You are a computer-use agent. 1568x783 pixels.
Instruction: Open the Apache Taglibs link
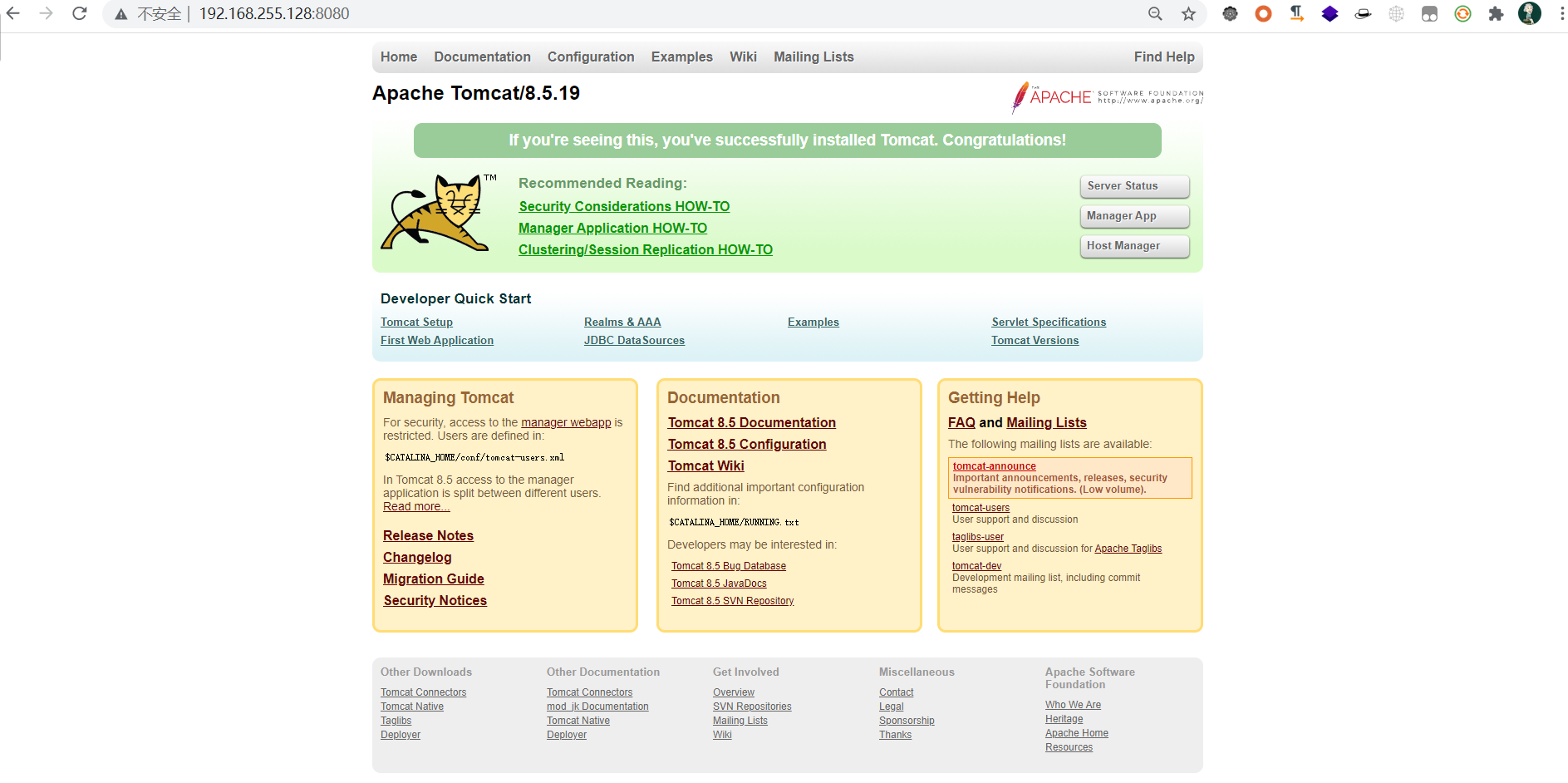(1128, 549)
